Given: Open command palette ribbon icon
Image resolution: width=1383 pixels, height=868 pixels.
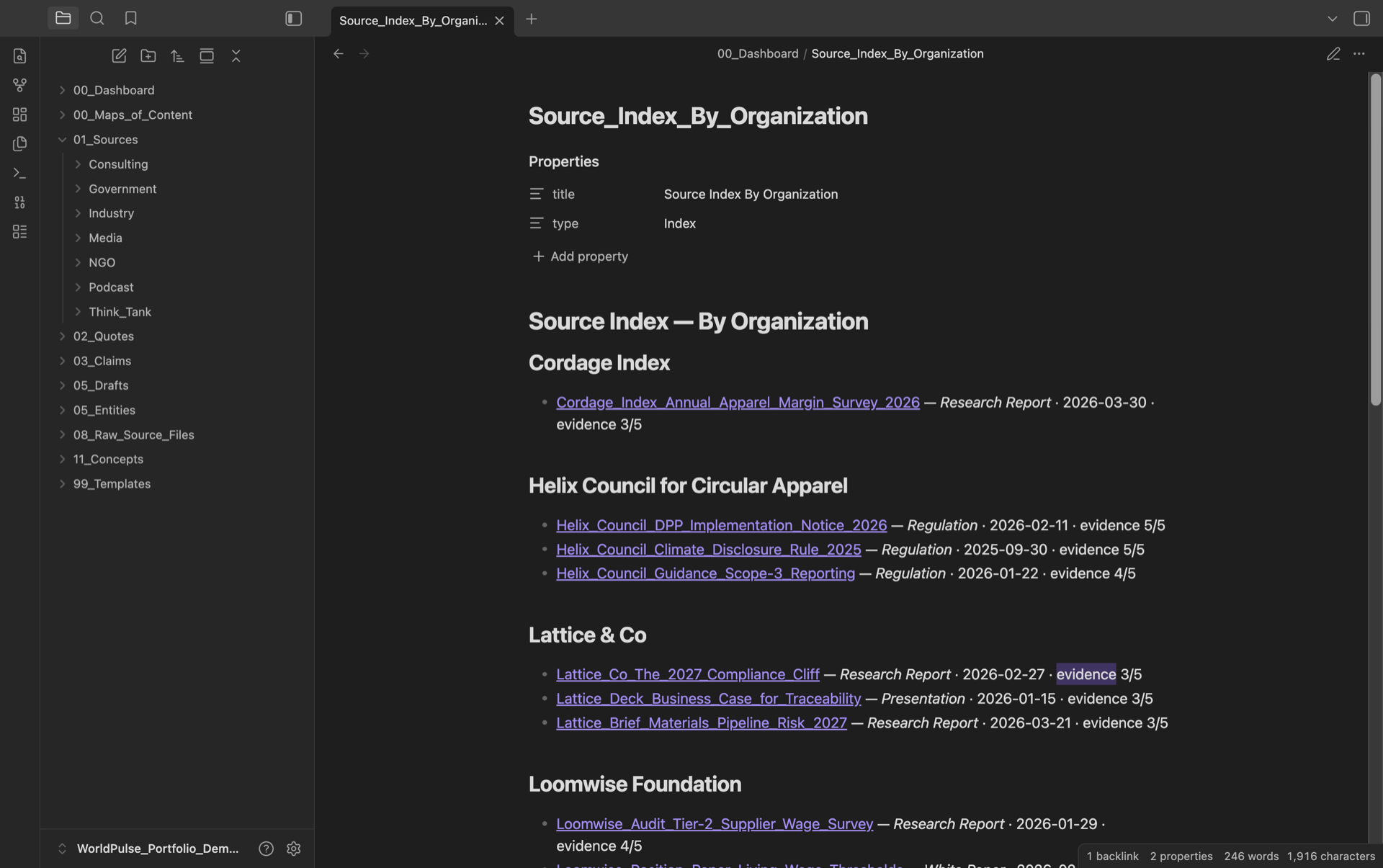Looking at the screenshot, I should (x=19, y=173).
